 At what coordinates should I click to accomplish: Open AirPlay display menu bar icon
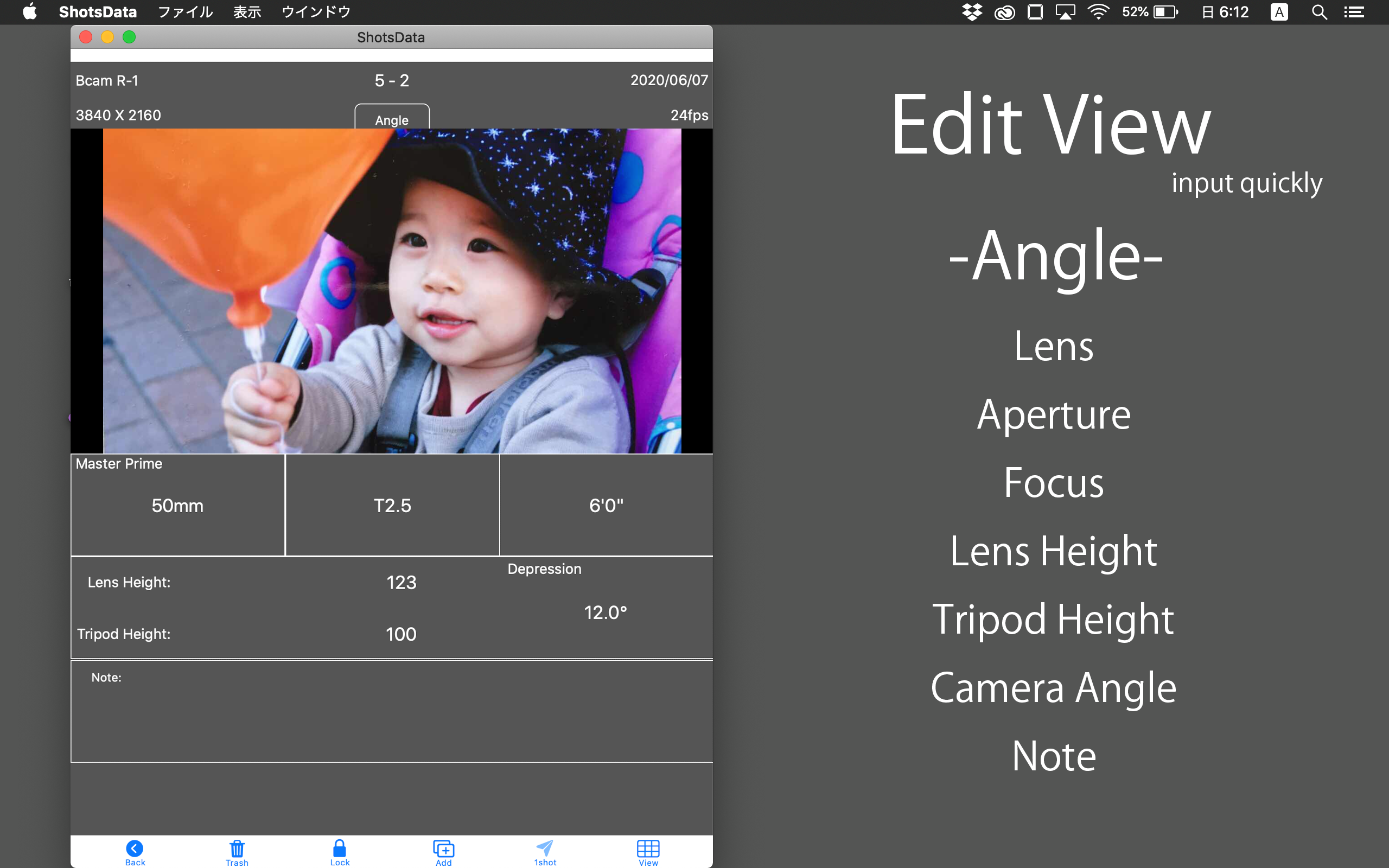[1065, 12]
